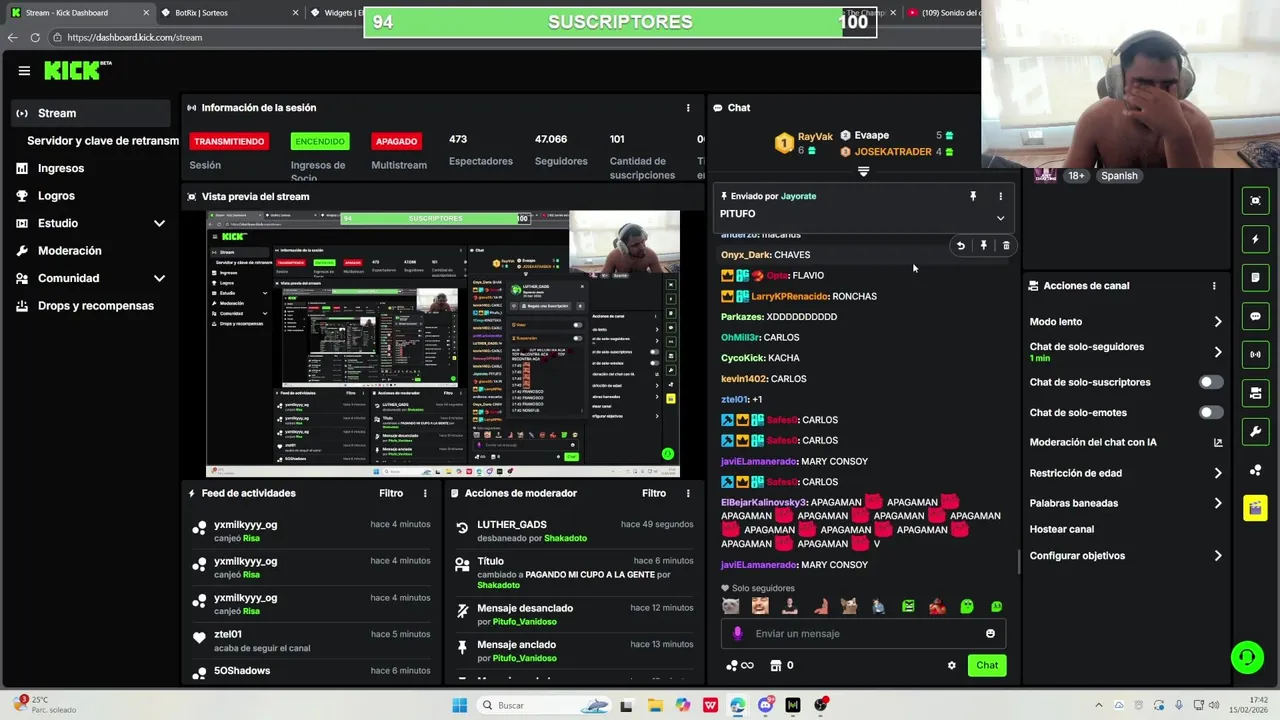Screen dimensions: 1280x720
Task: Open Moderación in the sidebar
Action: pos(70,251)
